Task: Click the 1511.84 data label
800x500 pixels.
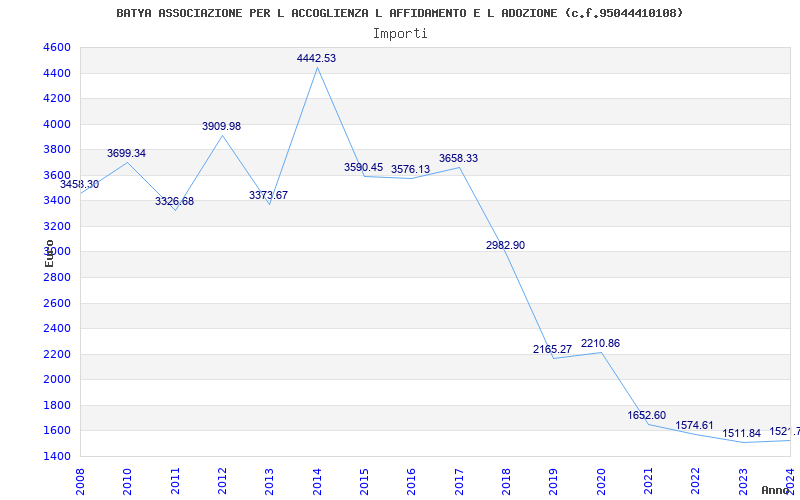Action: click(741, 433)
